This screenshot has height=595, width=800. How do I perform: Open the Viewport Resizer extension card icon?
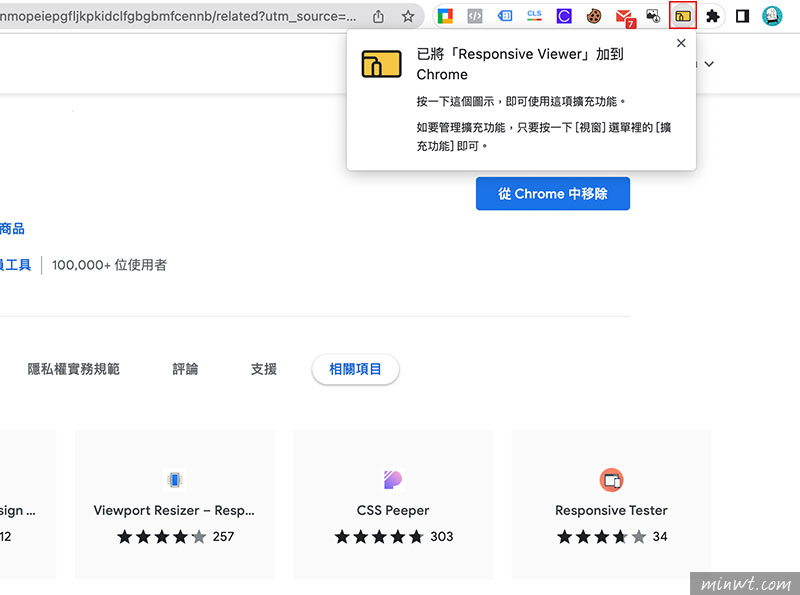[174, 480]
